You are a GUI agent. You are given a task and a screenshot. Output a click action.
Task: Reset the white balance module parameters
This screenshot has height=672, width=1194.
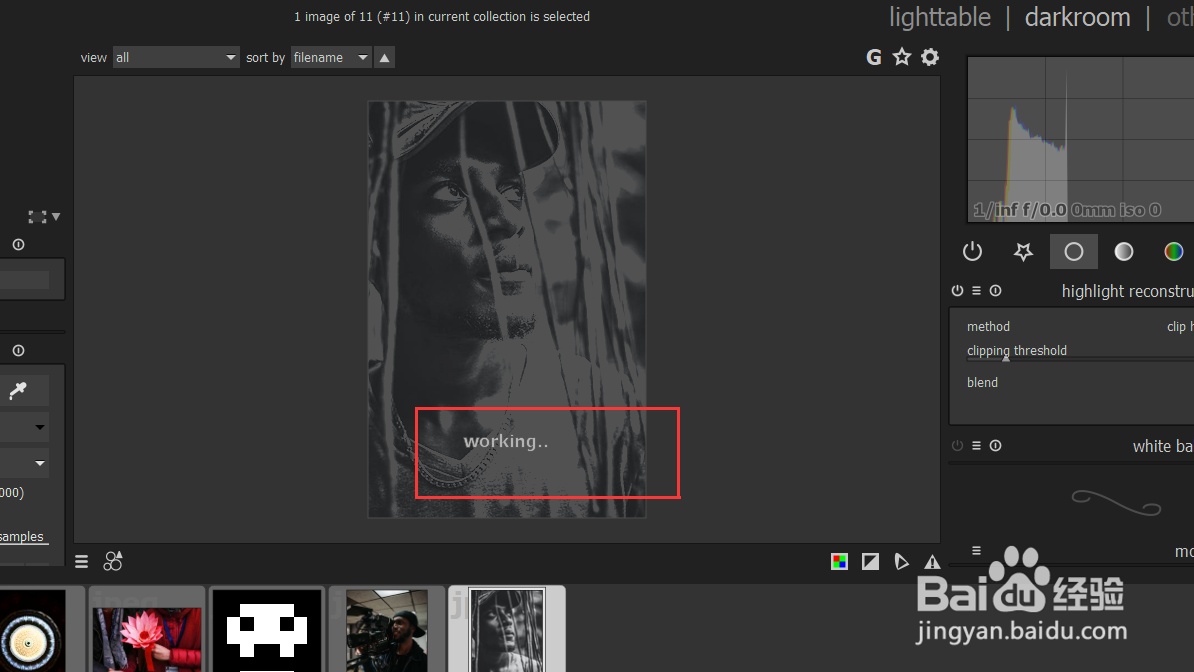coord(995,446)
